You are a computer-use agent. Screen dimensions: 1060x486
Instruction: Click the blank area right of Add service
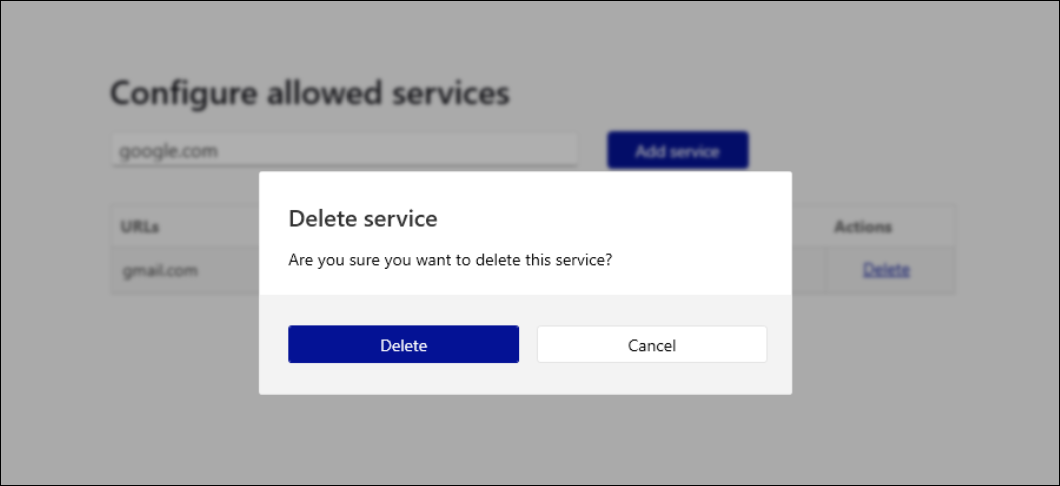[x=880, y=151]
